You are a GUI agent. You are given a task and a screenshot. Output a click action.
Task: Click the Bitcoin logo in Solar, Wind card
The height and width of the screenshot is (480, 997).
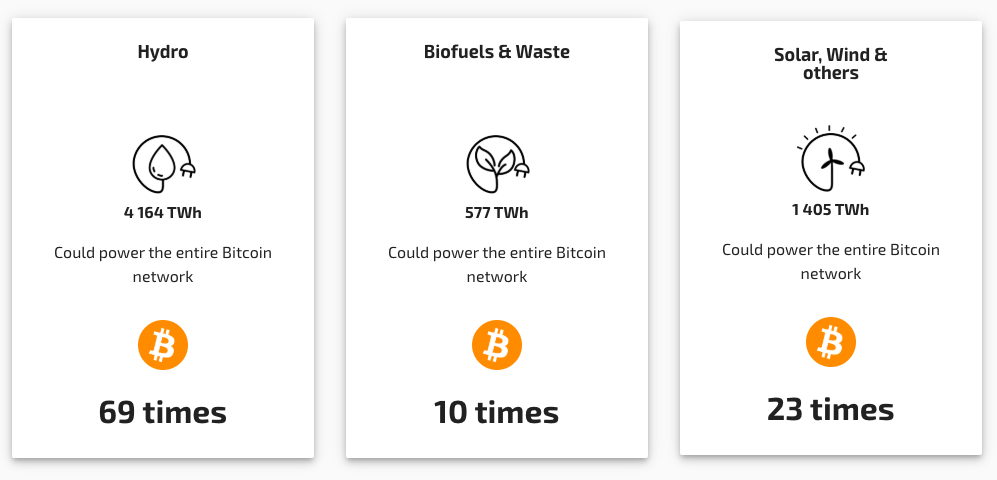(830, 342)
